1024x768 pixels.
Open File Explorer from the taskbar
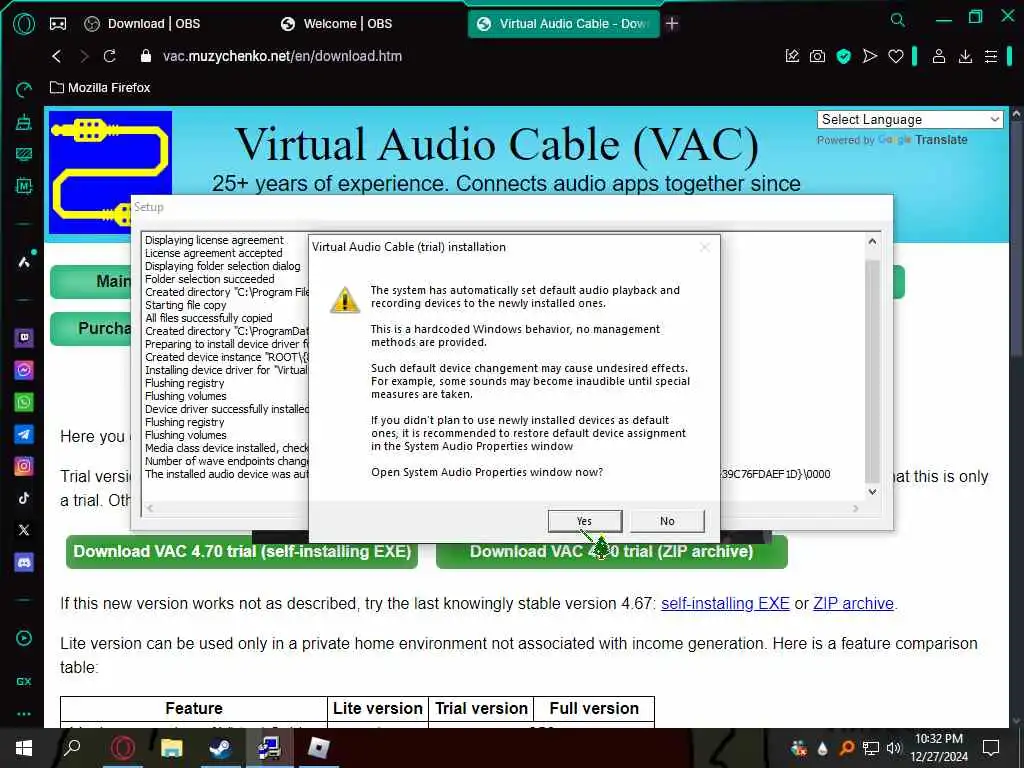[172, 748]
